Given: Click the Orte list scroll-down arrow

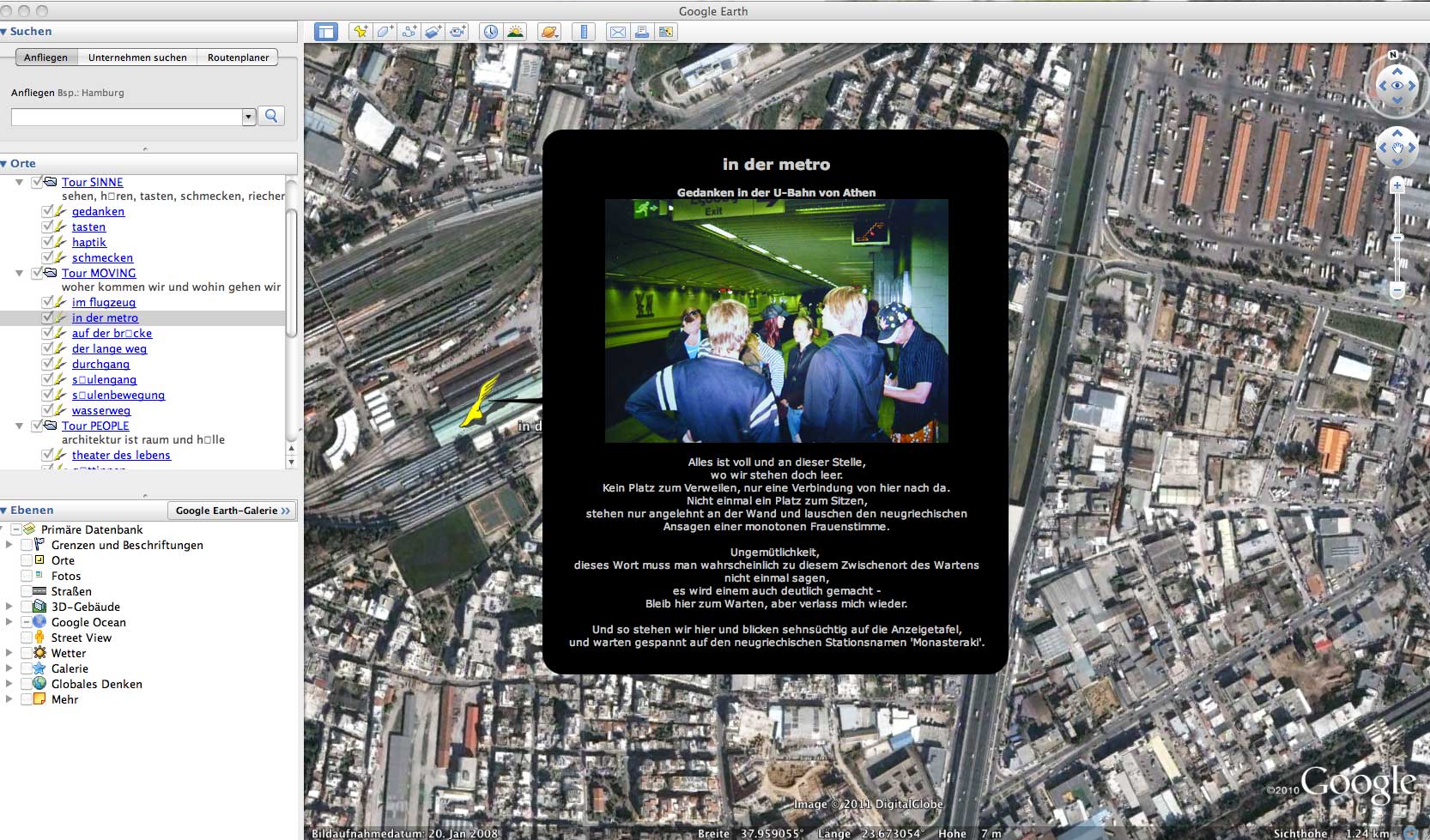Looking at the screenshot, I should pyautogui.click(x=291, y=462).
